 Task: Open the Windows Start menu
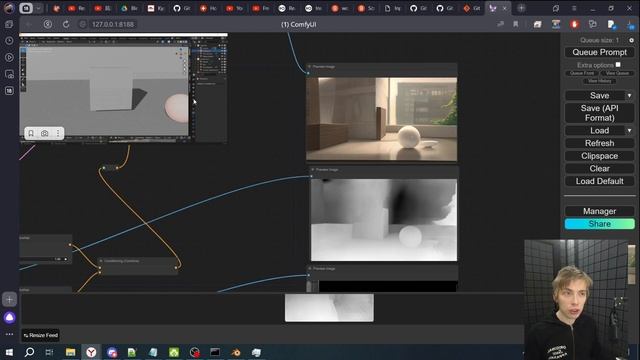(x=9, y=352)
